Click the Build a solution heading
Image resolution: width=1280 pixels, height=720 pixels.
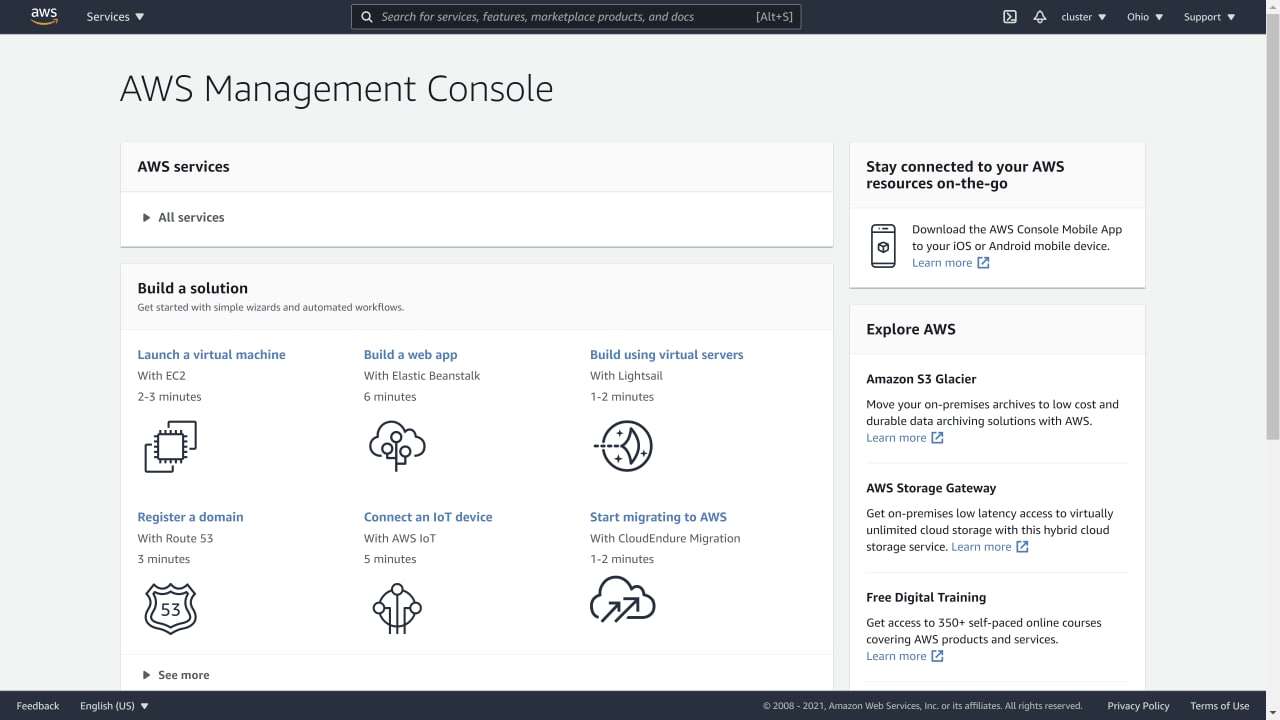(x=192, y=288)
